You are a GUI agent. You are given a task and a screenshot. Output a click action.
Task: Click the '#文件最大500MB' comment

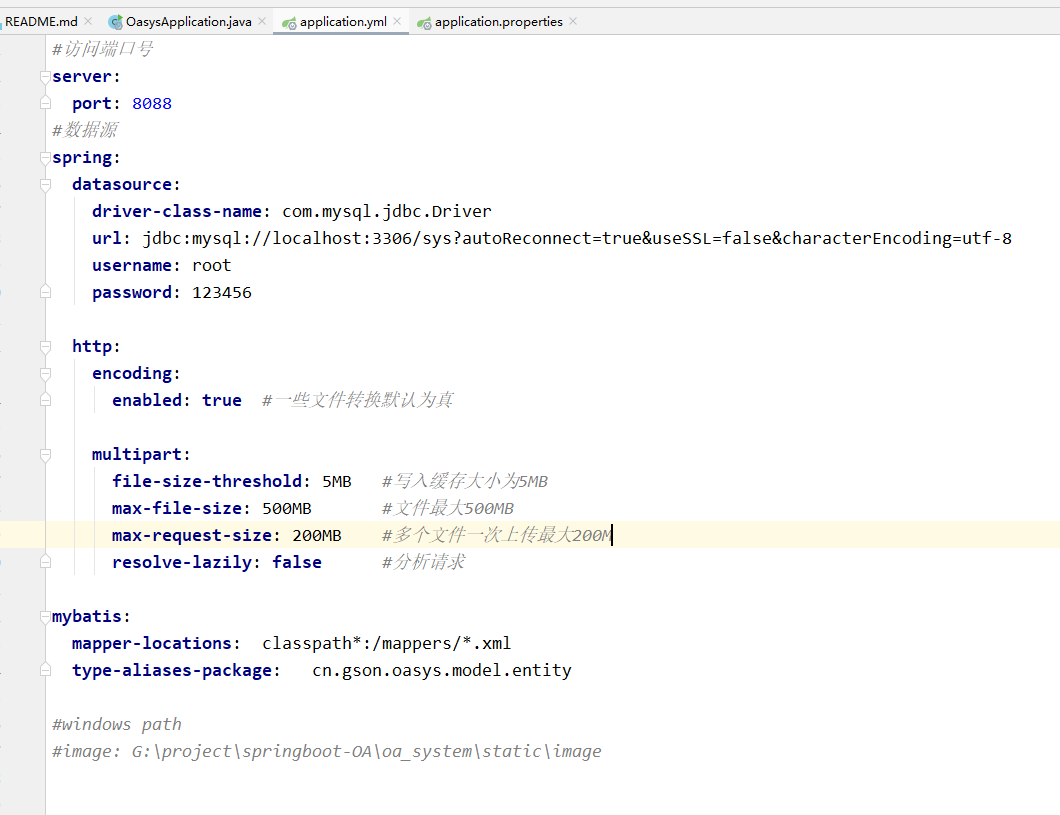tap(448, 508)
